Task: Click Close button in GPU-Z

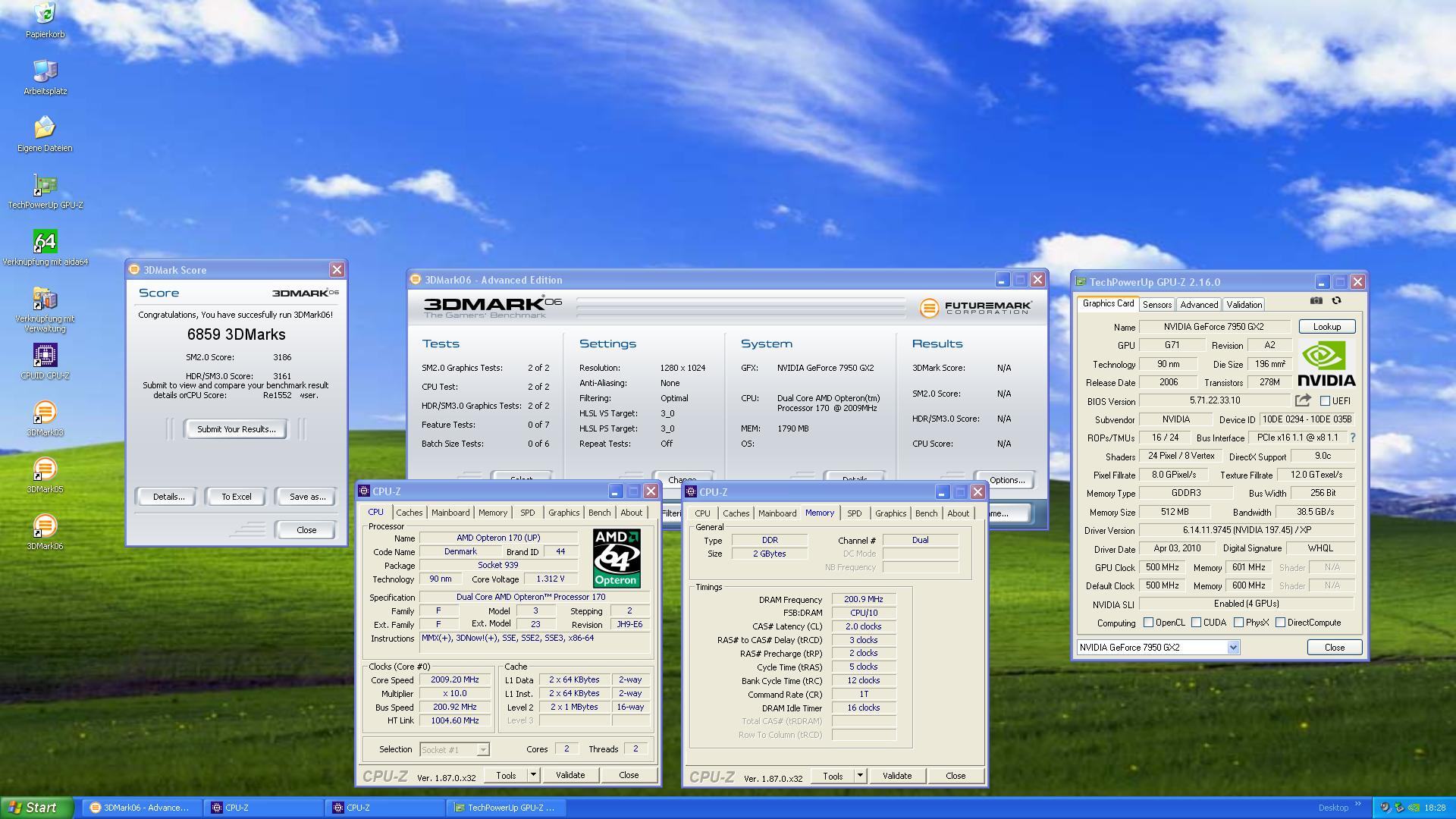Action: (x=1334, y=648)
